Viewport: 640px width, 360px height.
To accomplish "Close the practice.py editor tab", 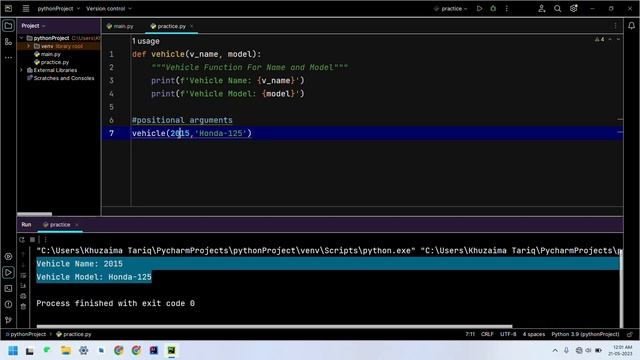I will click(x=191, y=26).
